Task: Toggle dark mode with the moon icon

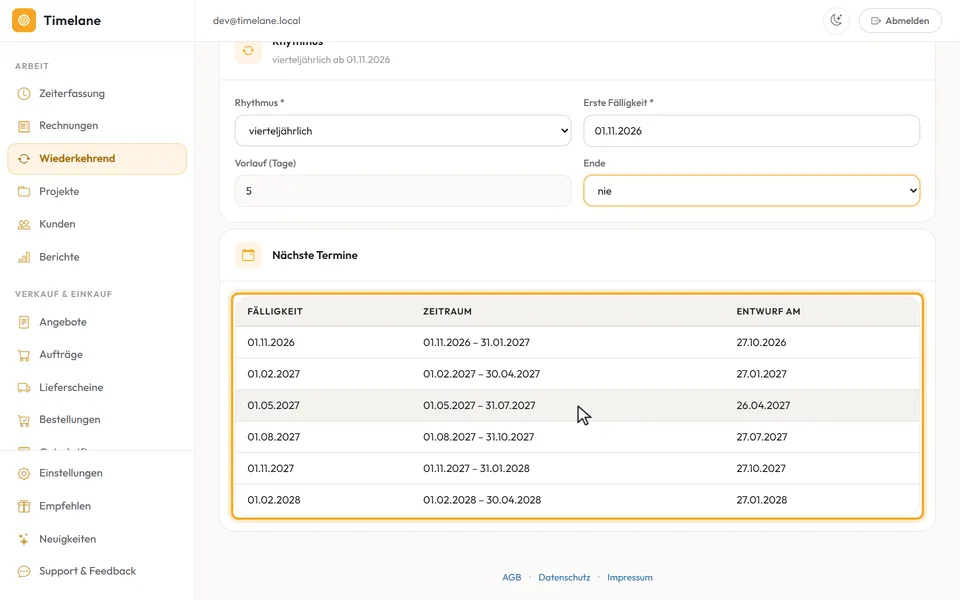Action: pos(836,20)
